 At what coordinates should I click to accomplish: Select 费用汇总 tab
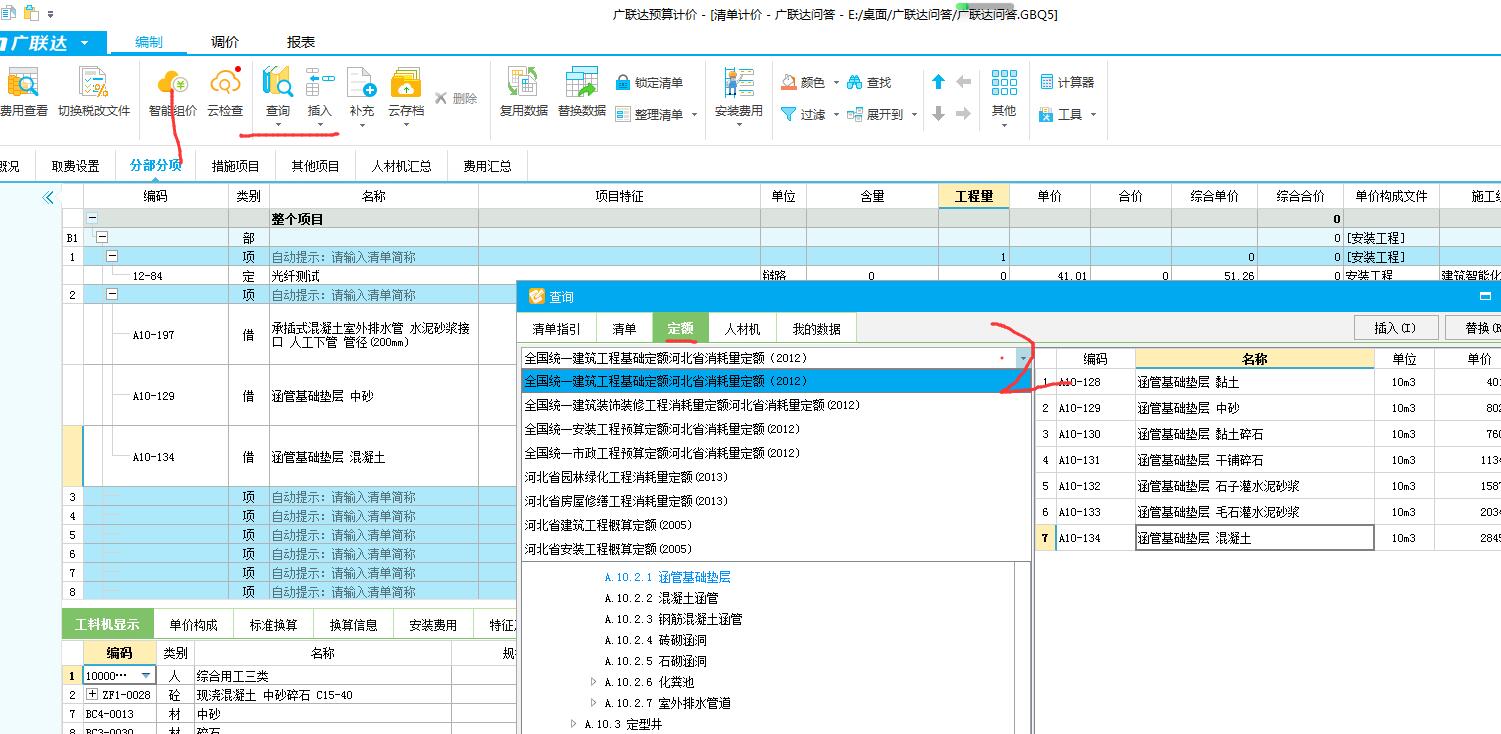(487, 166)
